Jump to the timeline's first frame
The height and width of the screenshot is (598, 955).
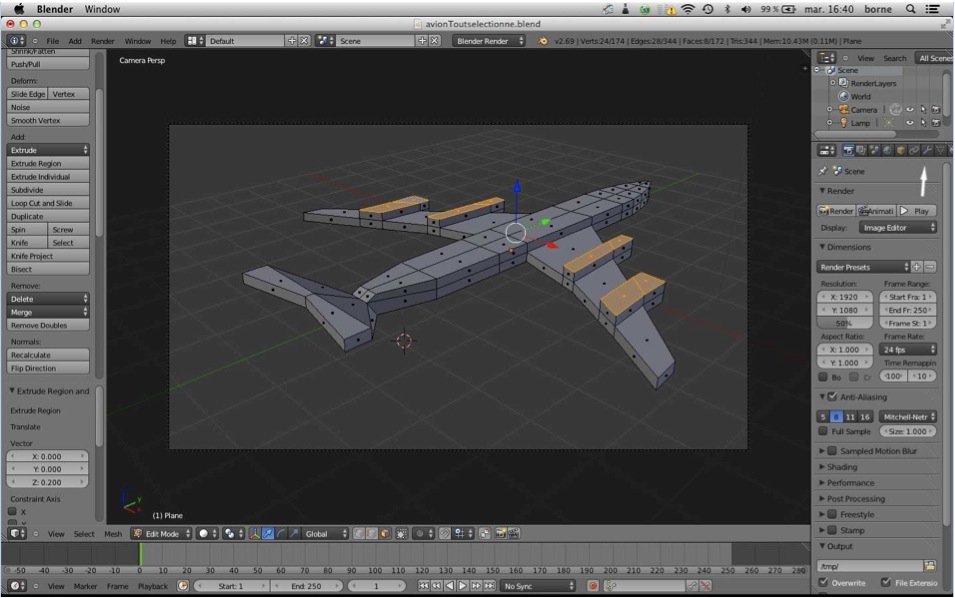[423, 585]
